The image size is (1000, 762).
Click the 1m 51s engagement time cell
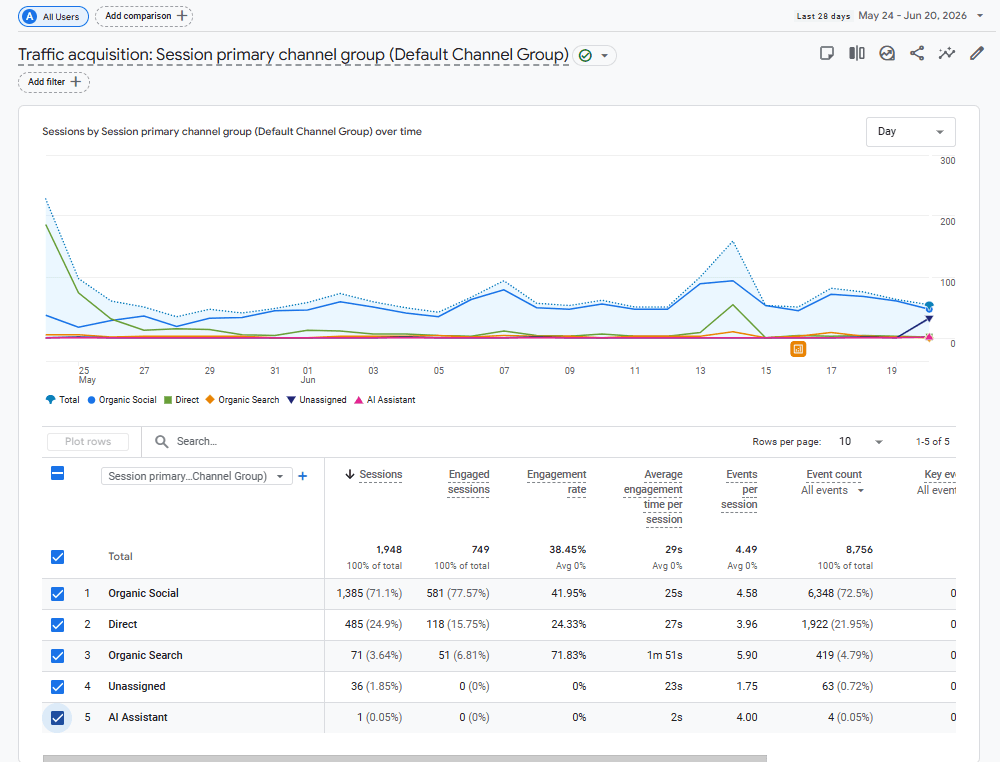point(665,656)
